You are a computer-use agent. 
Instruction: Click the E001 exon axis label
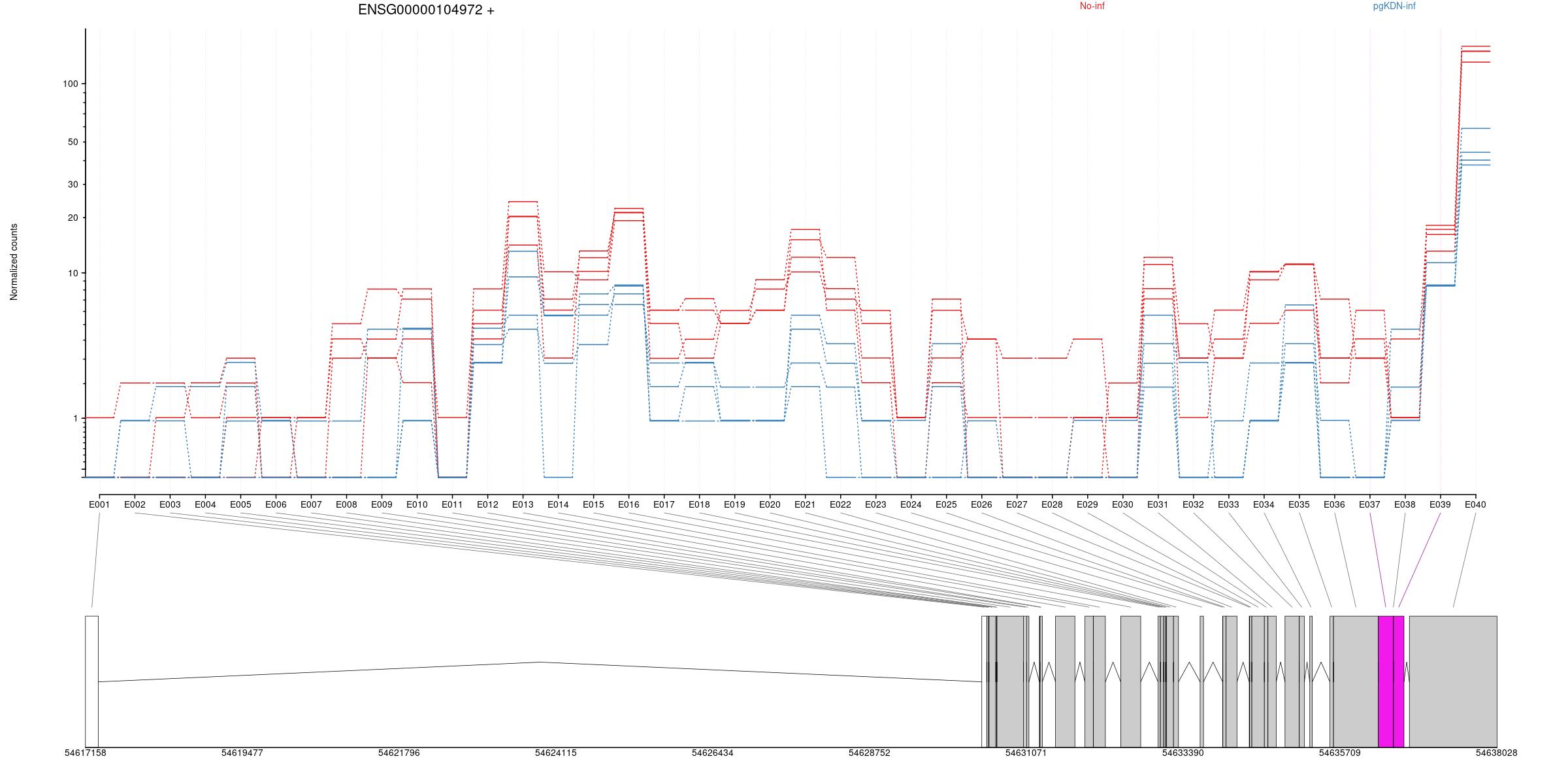[99, 504]
